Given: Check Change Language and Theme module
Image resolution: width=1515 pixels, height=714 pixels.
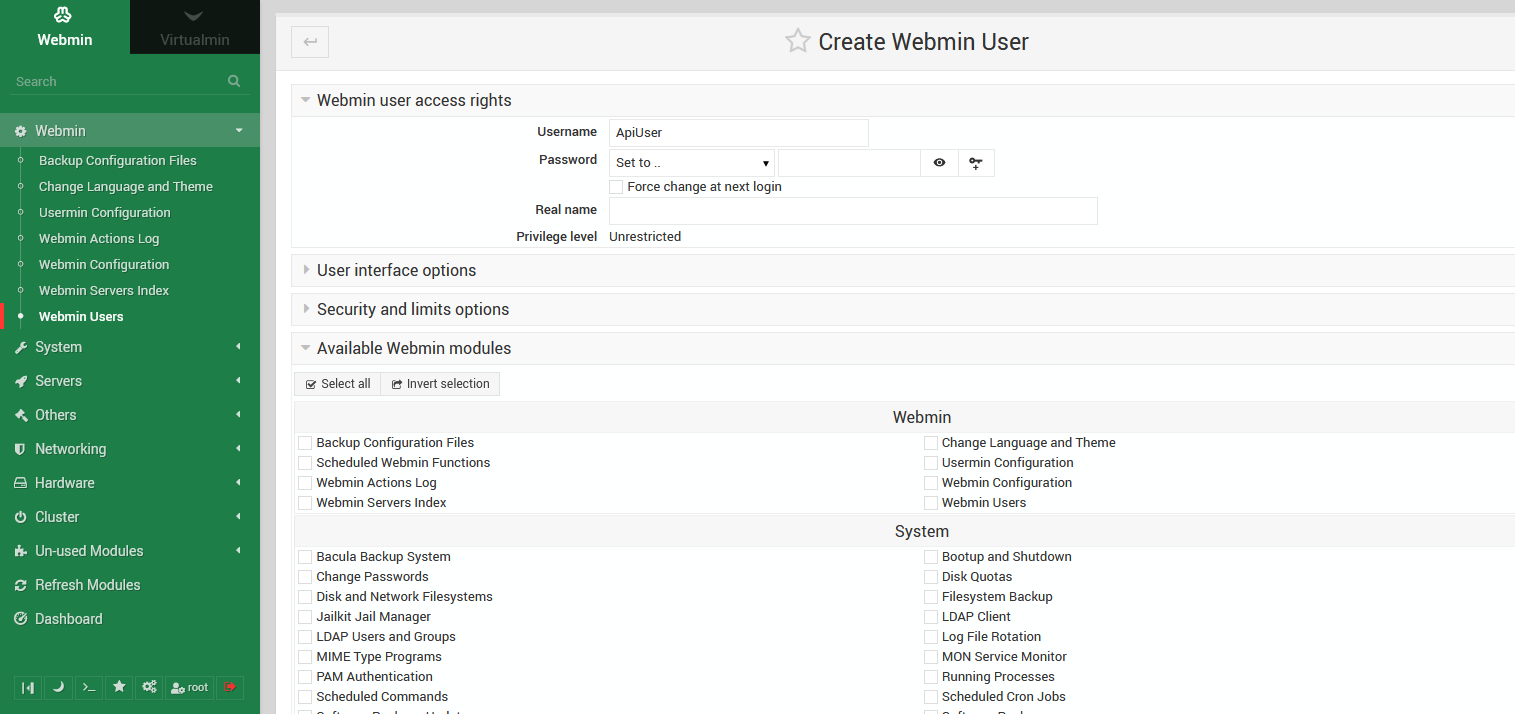Looking at the screenshot, I should pos(931,443).
